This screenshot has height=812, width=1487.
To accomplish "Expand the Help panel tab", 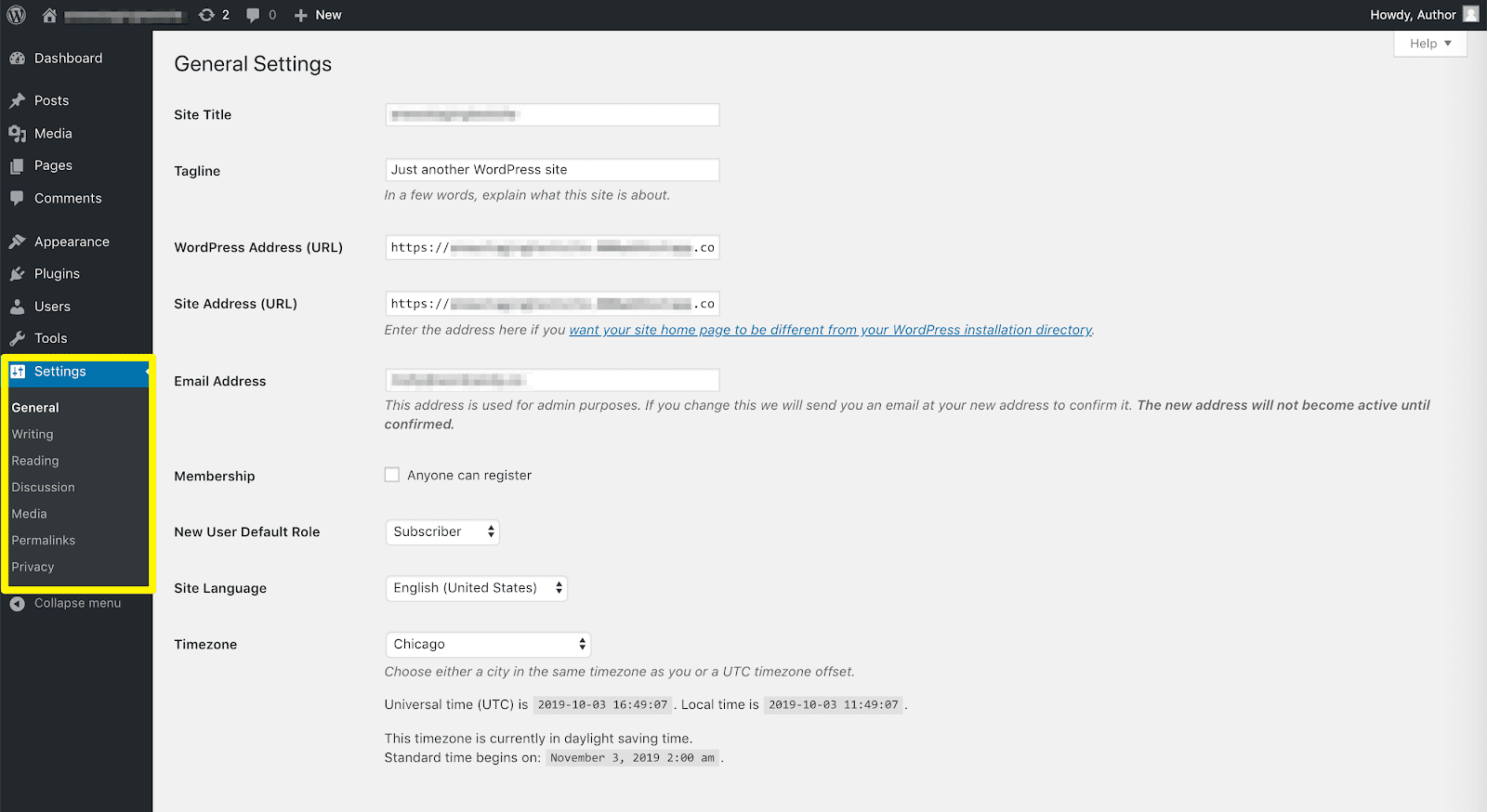I will coord(1429,44).
